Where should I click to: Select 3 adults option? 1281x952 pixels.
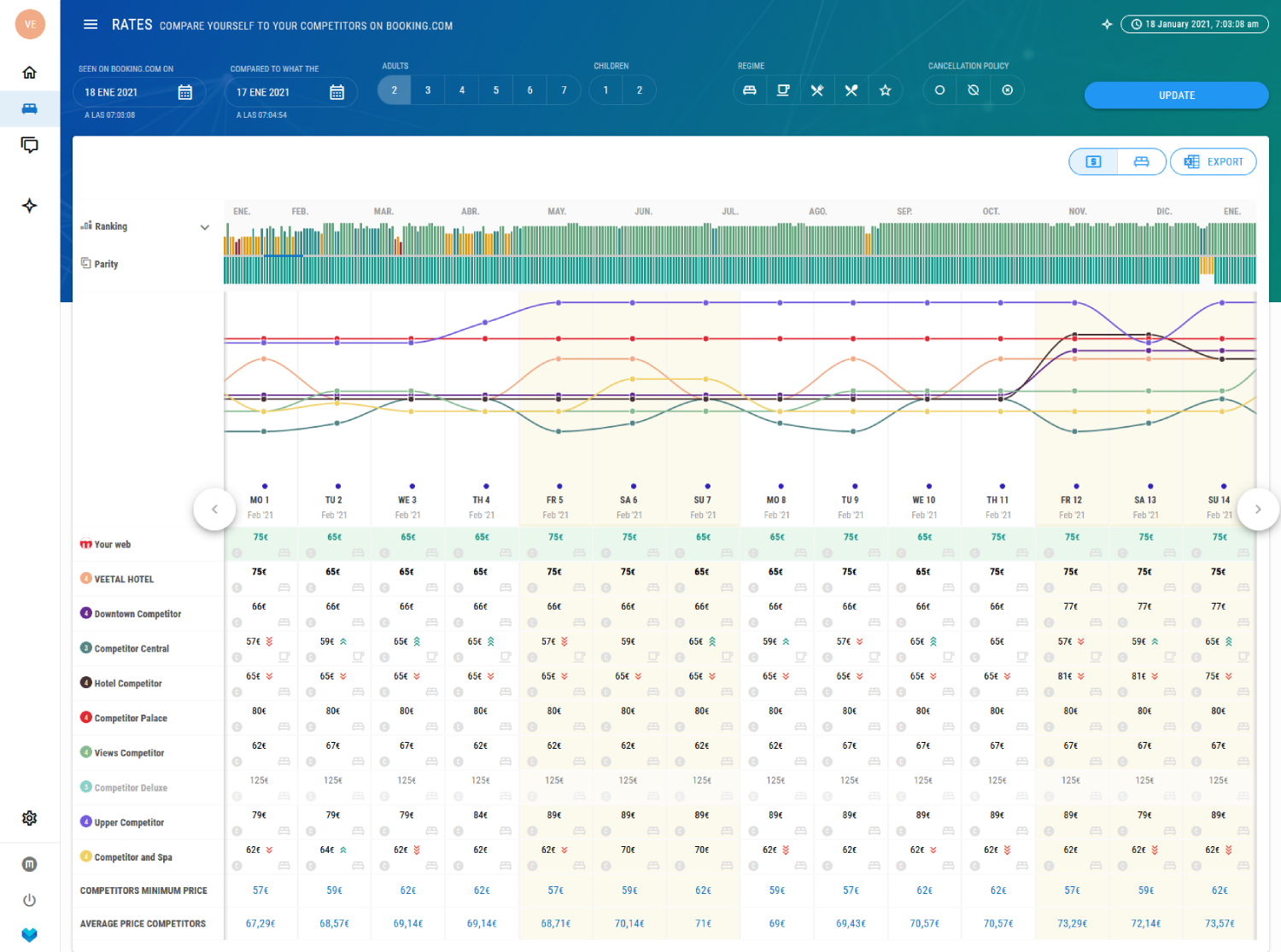(428, 91)
